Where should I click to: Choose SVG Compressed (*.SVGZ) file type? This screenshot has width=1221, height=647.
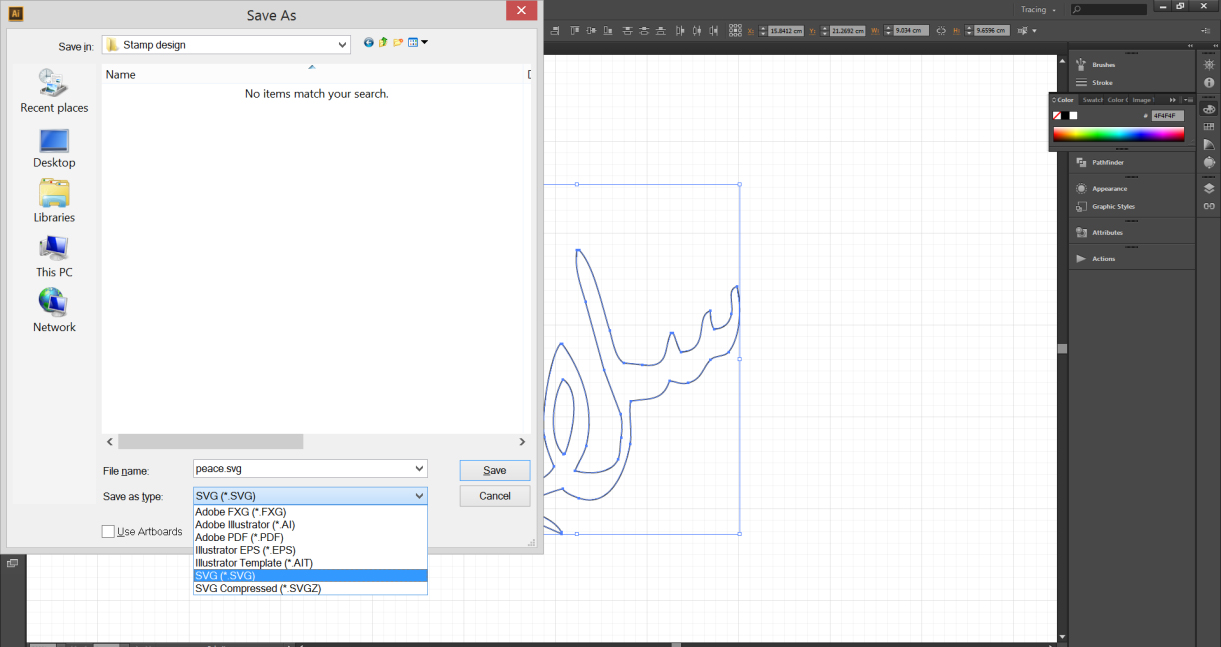(310, 589)
